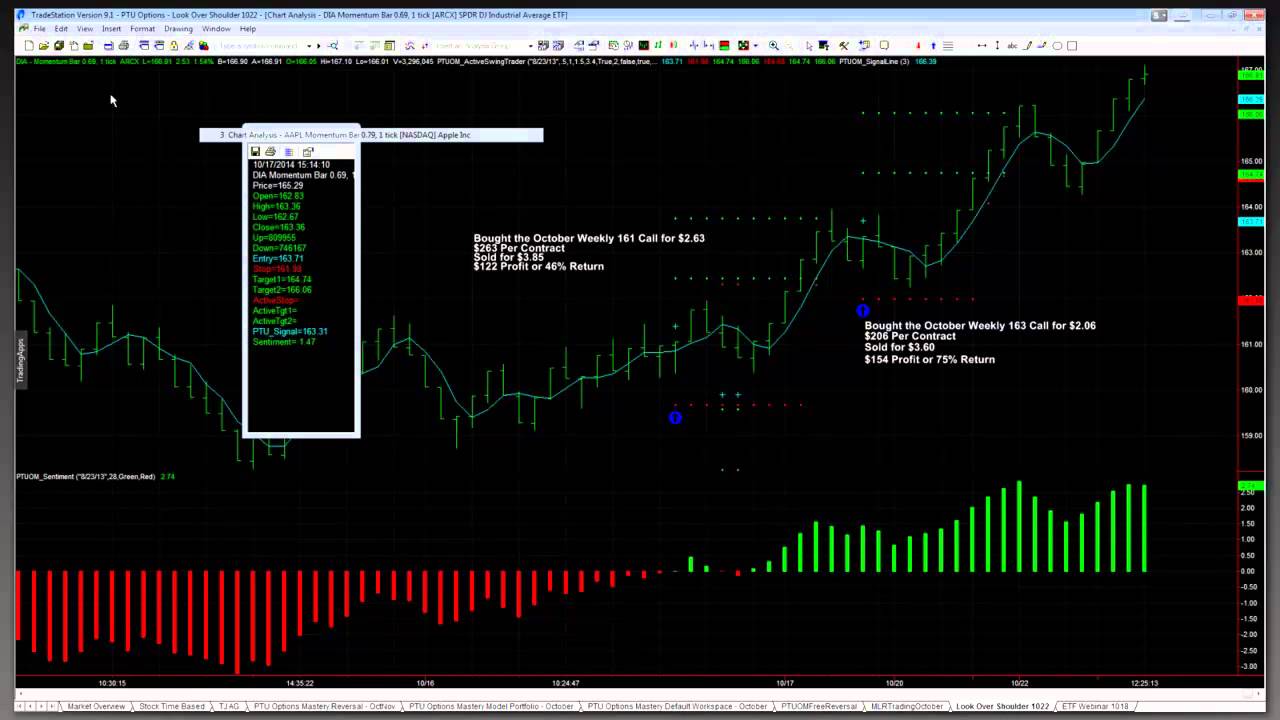Screen dimensions: 1280x720
Task: Switch to PTU Options Mastery Reversal tab
Action: pos(325,706)
